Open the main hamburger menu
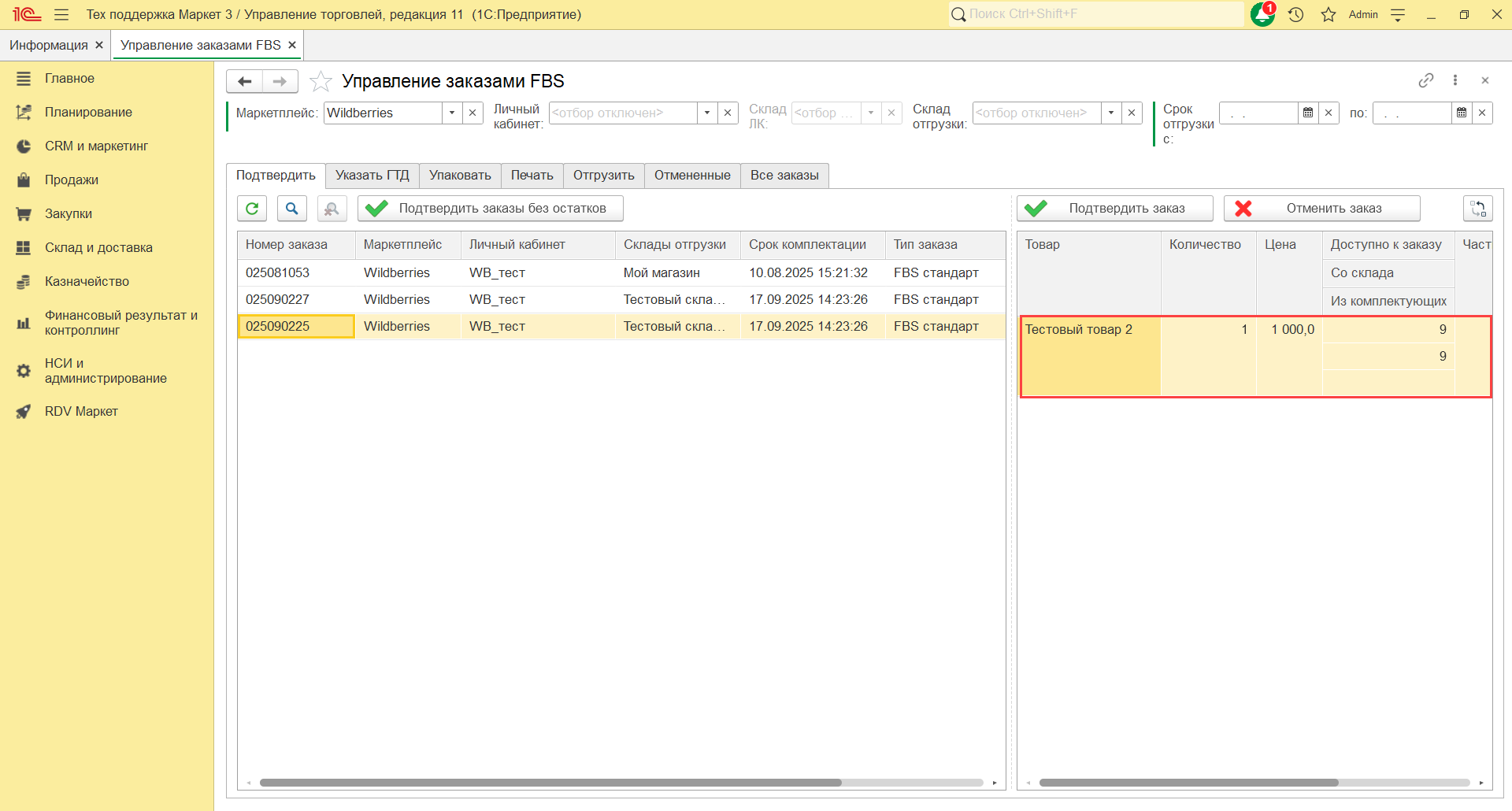 click(61, 14)
